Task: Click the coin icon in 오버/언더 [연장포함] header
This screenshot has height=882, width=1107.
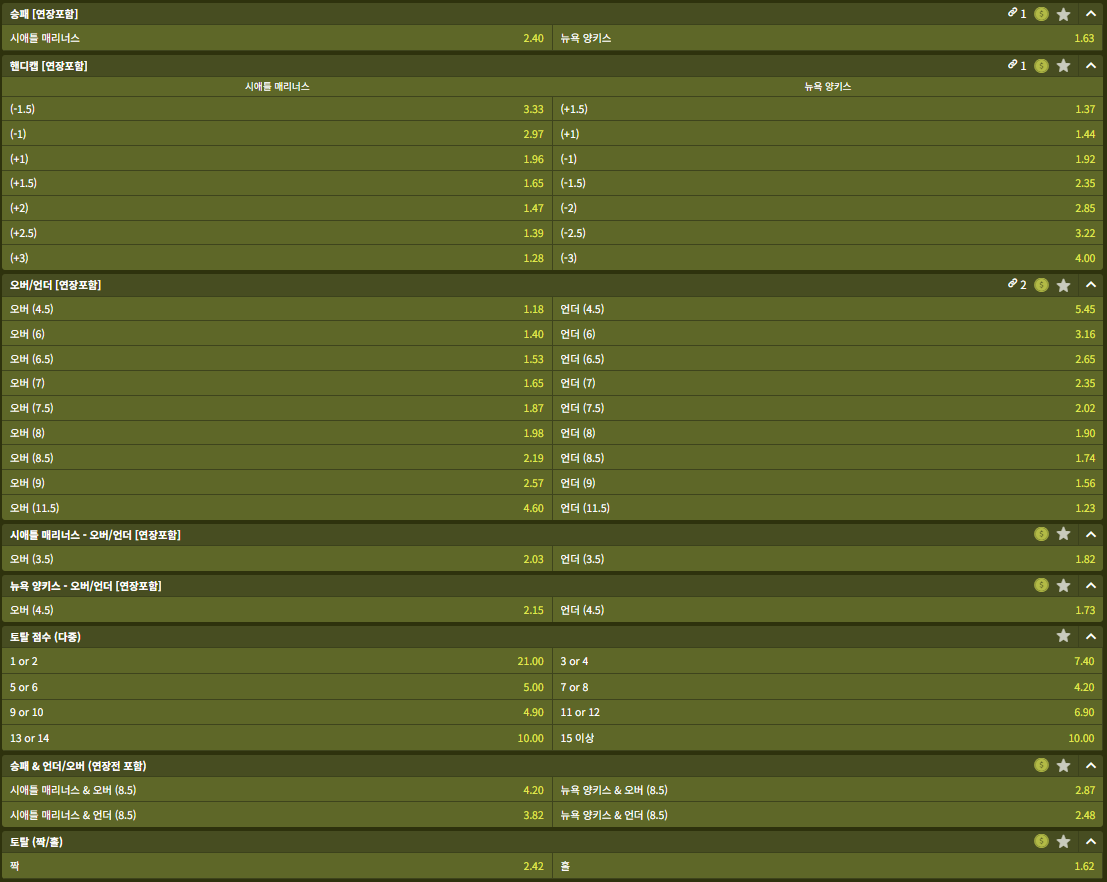Action: [1041, 285]
